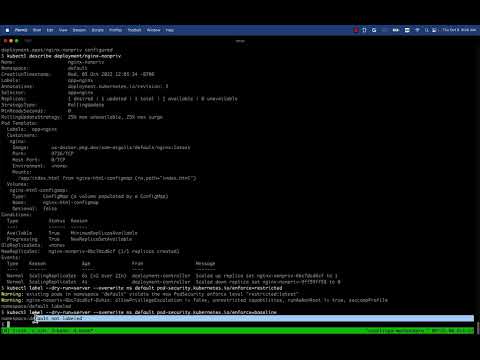480x360 pixels.
Task: Click the highlighted 'not labeled' output line
Action: pyautogui.click(x=254, y=318)
